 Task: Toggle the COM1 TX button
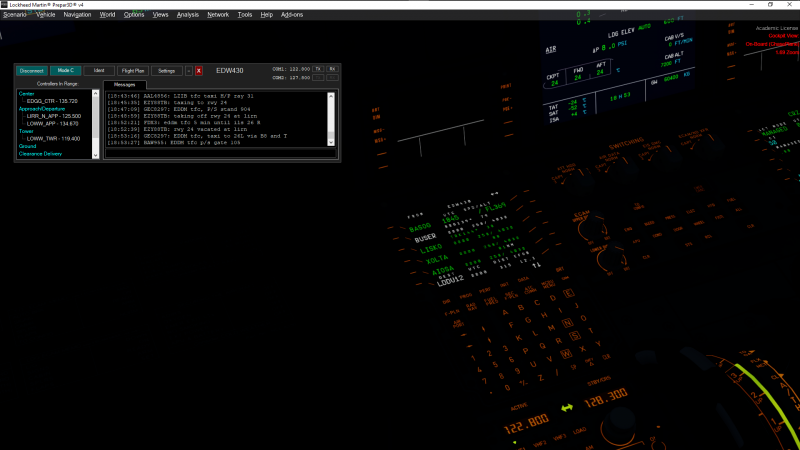pos(318,69)
